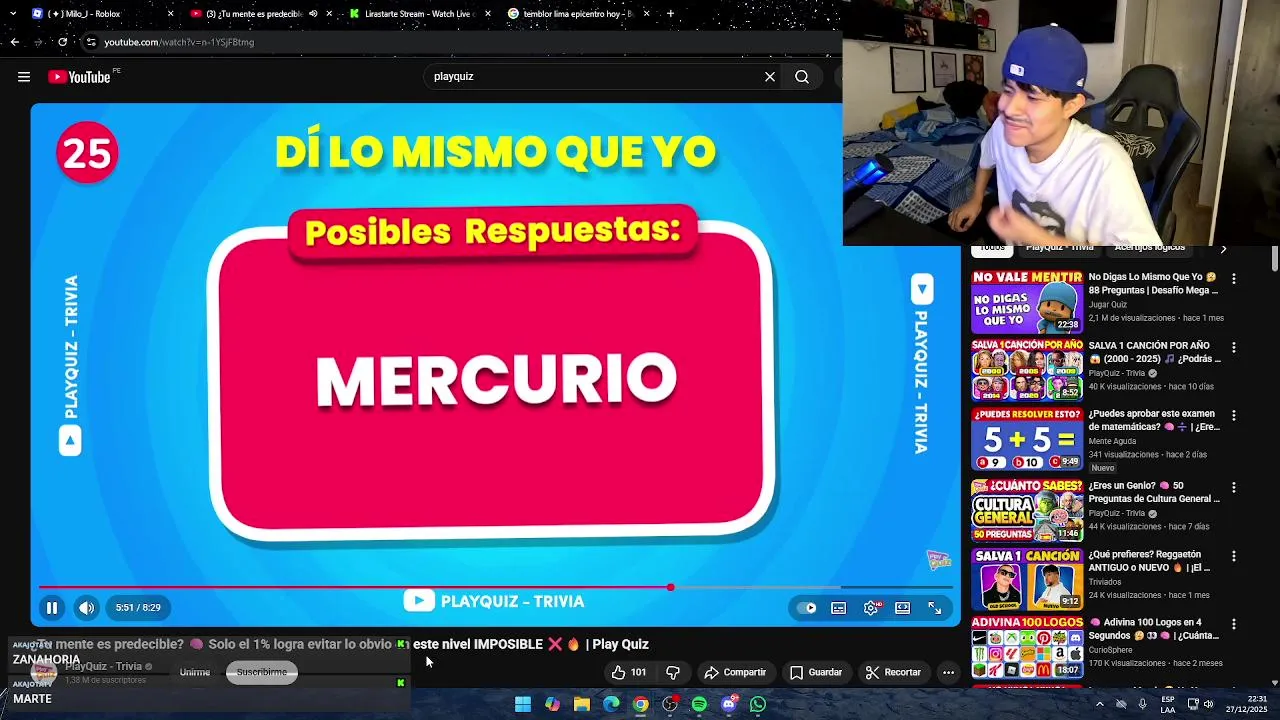
Task: Open options menu for math exam video
Action: point(1234,416)
